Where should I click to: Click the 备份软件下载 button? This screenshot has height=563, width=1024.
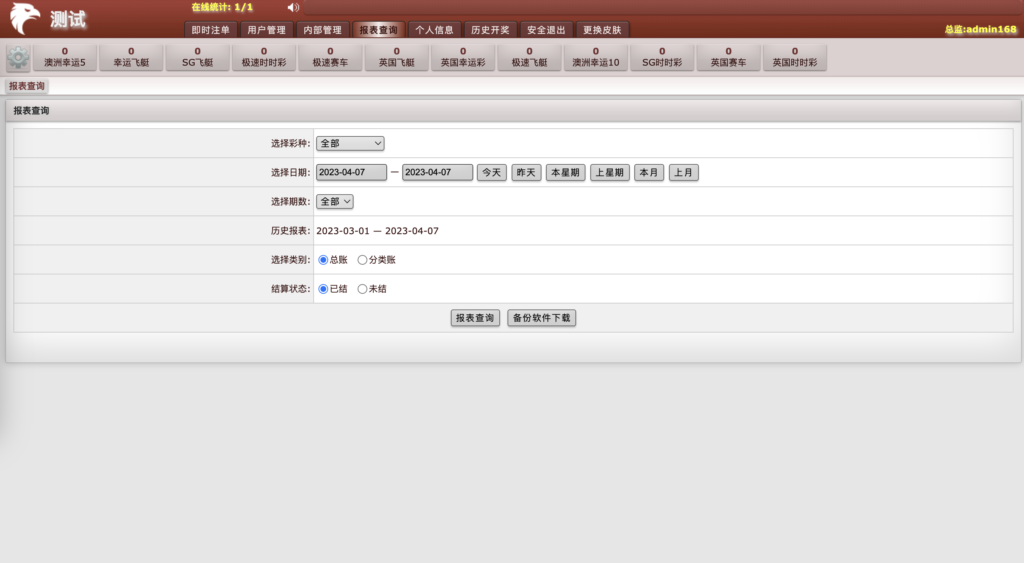(x=541, y=318)
